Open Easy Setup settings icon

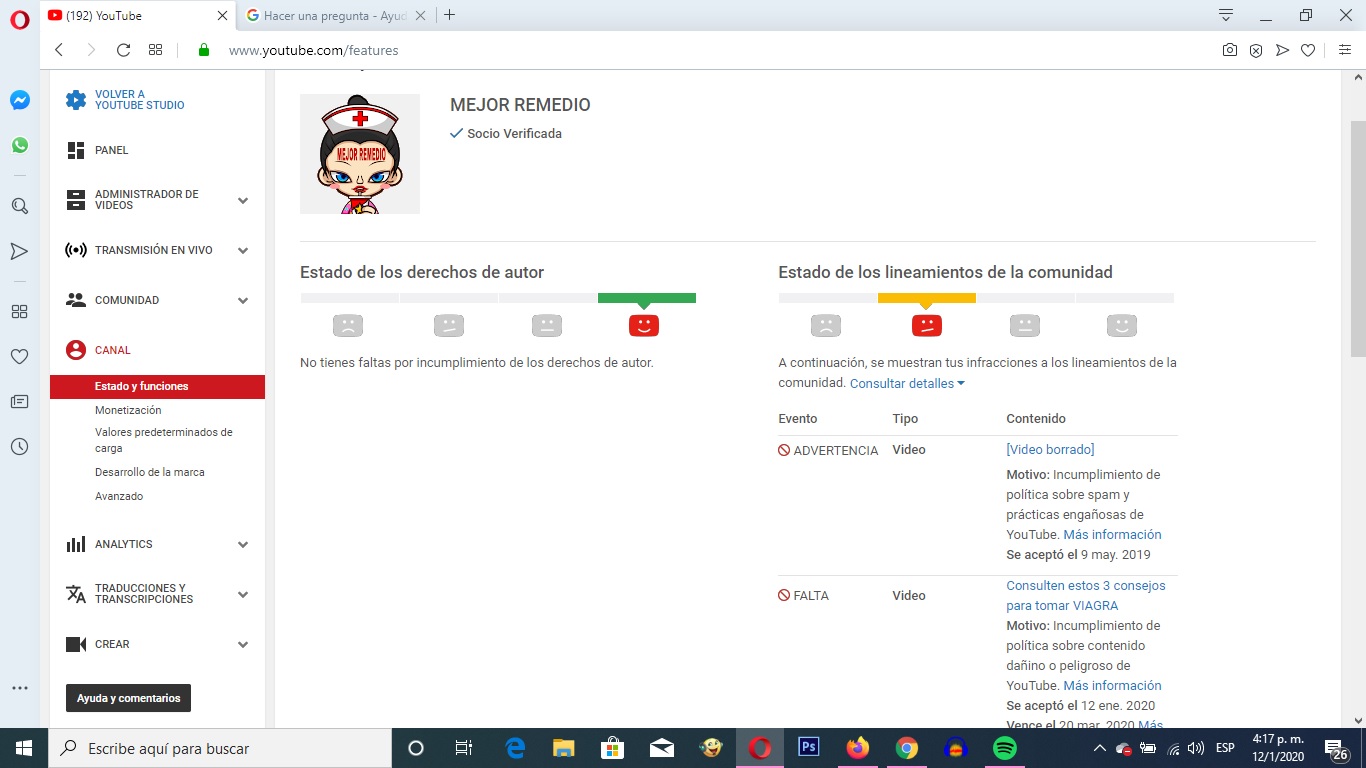click(x=1345, y=50)
